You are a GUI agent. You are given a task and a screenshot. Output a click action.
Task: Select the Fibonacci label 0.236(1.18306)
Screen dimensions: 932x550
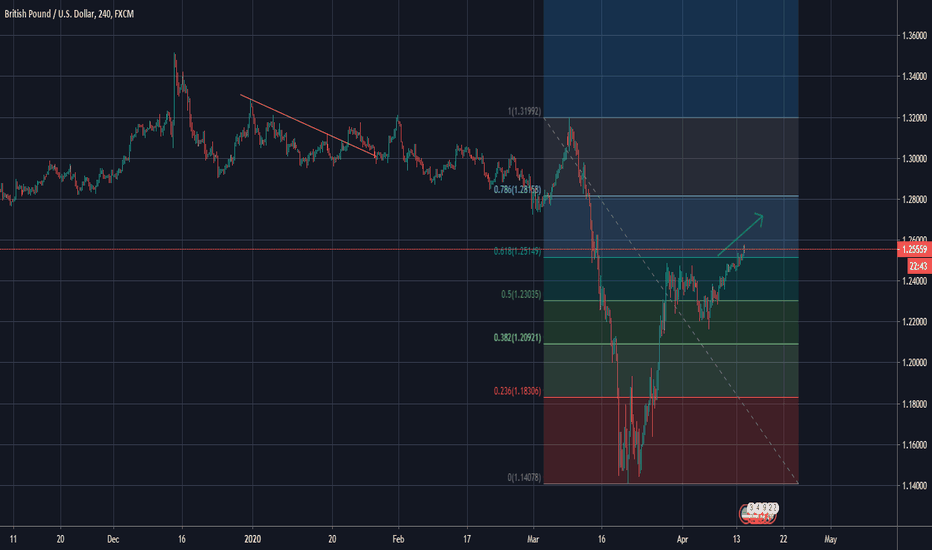point(517,391)
